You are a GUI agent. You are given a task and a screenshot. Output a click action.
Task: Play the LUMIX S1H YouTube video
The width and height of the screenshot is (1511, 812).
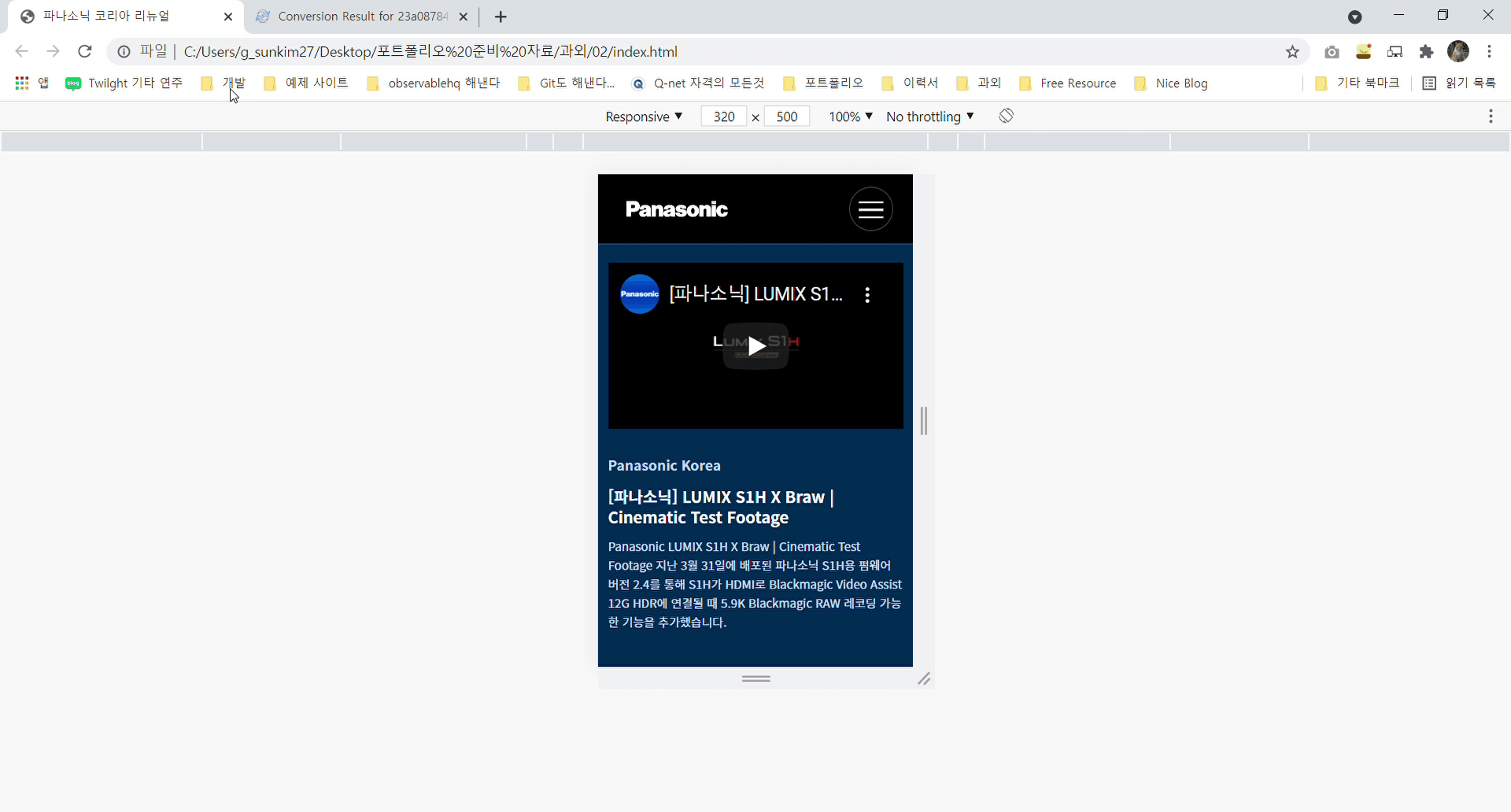[755, 346]
